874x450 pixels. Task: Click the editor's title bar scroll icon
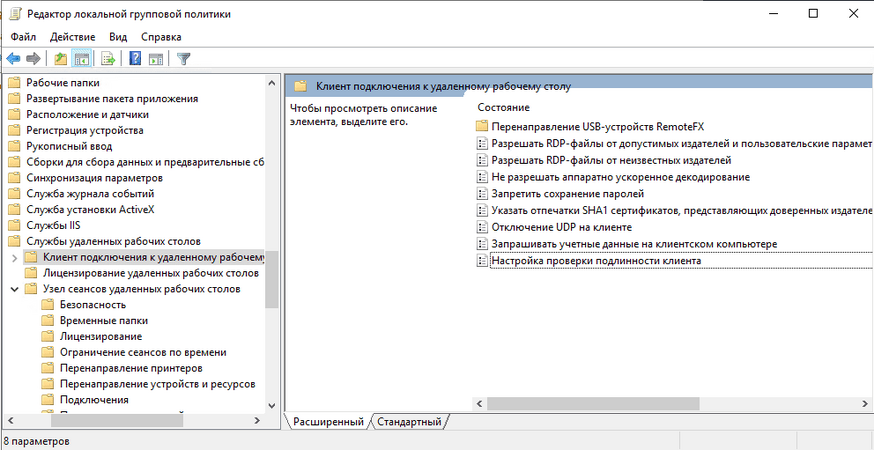pos(15,14)
